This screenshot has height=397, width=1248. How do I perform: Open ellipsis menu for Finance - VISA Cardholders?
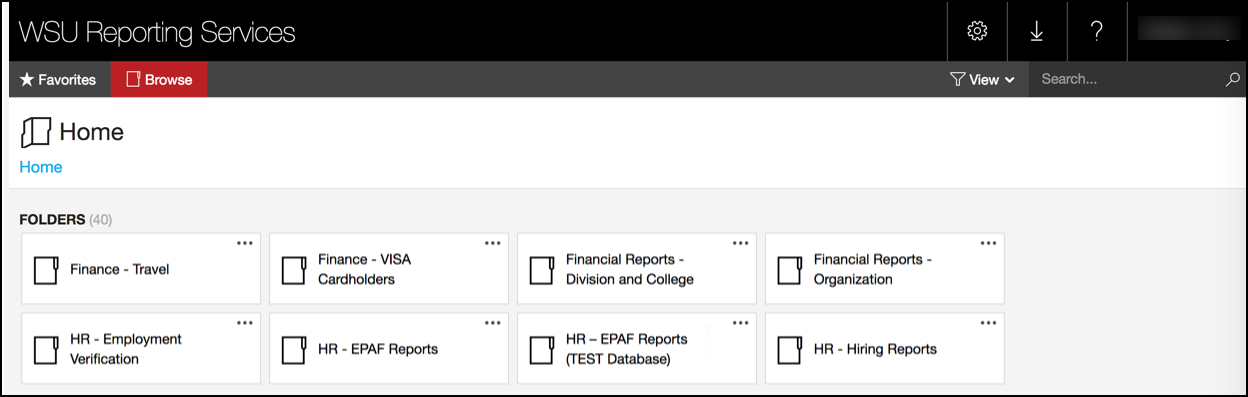click(x=493, y=243)
